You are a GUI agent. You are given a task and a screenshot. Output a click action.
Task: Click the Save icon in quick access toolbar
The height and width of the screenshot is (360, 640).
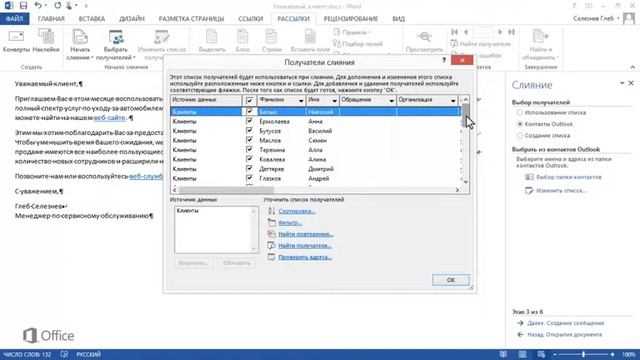point(23,5)
